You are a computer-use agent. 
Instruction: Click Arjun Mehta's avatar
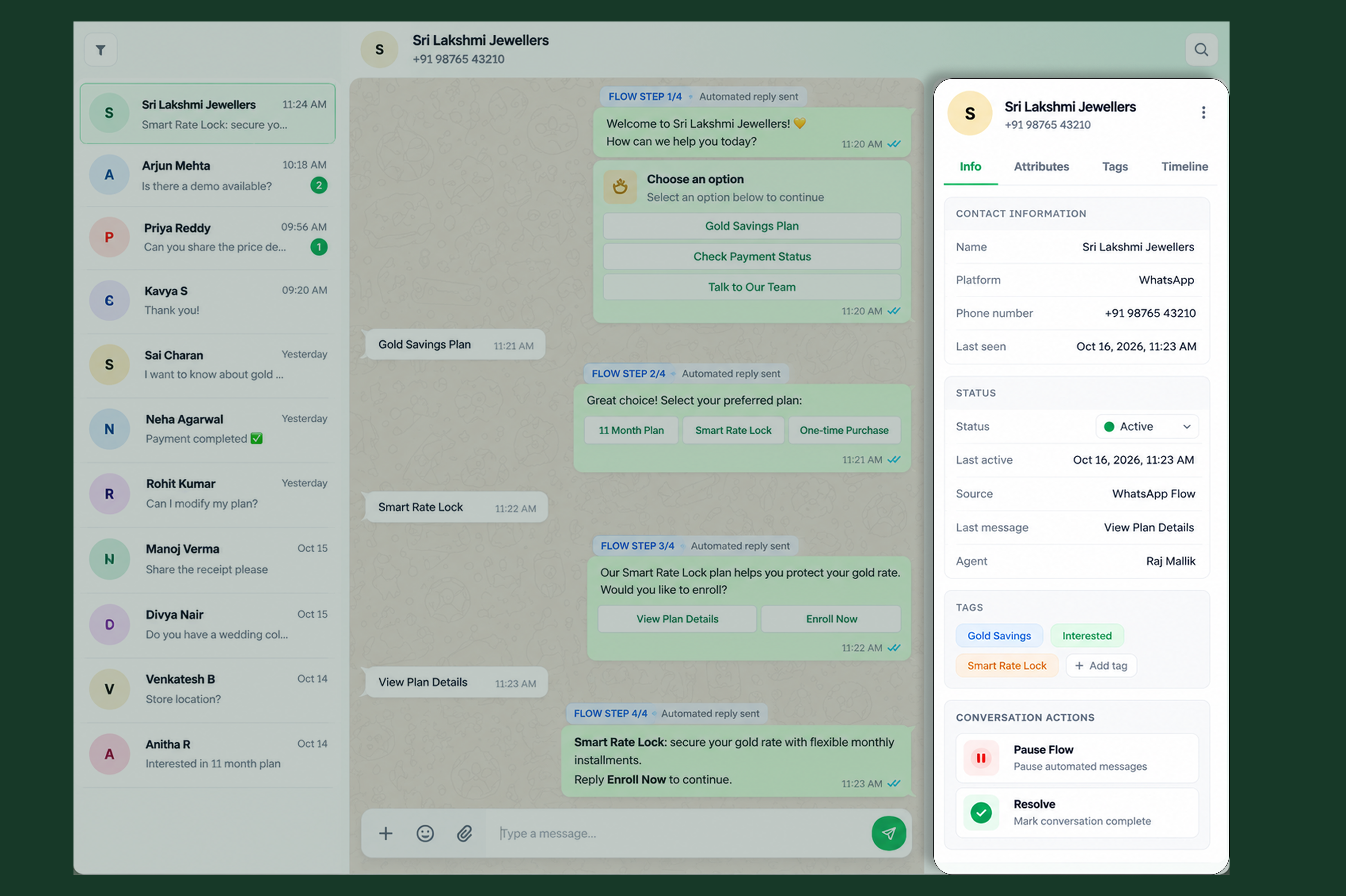[109, 175]
